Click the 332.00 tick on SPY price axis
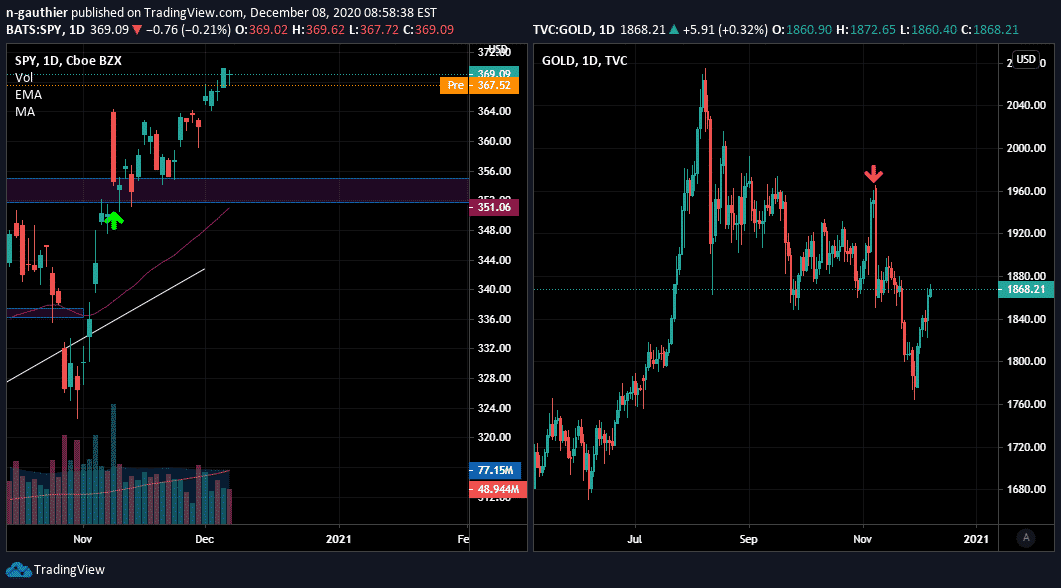 coord(494,348)
